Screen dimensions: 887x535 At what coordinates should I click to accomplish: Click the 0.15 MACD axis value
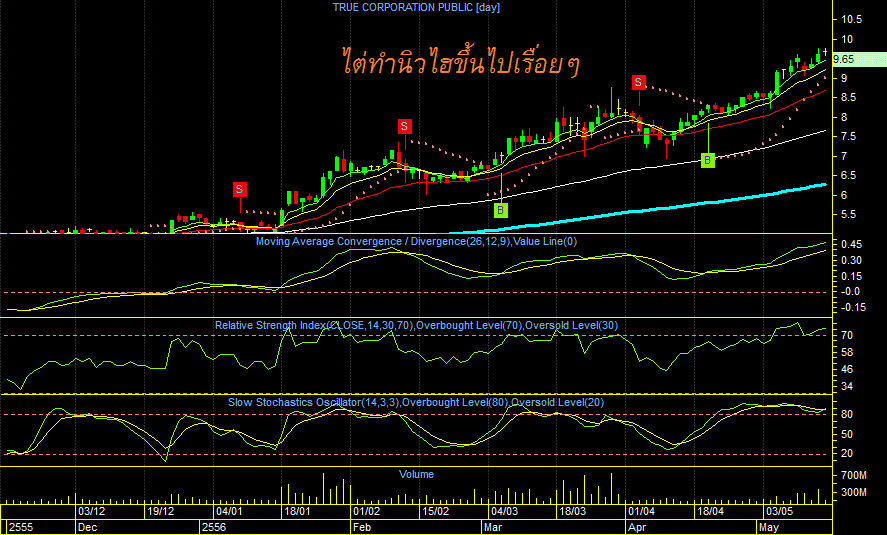coord(851,277)
